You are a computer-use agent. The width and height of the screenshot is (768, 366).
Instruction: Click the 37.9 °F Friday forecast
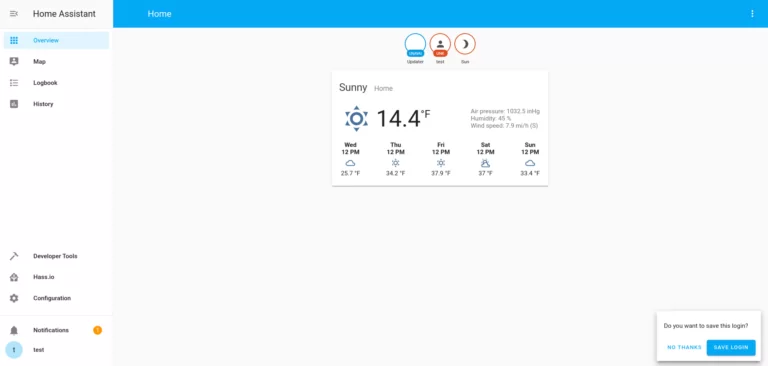[441, 173]
